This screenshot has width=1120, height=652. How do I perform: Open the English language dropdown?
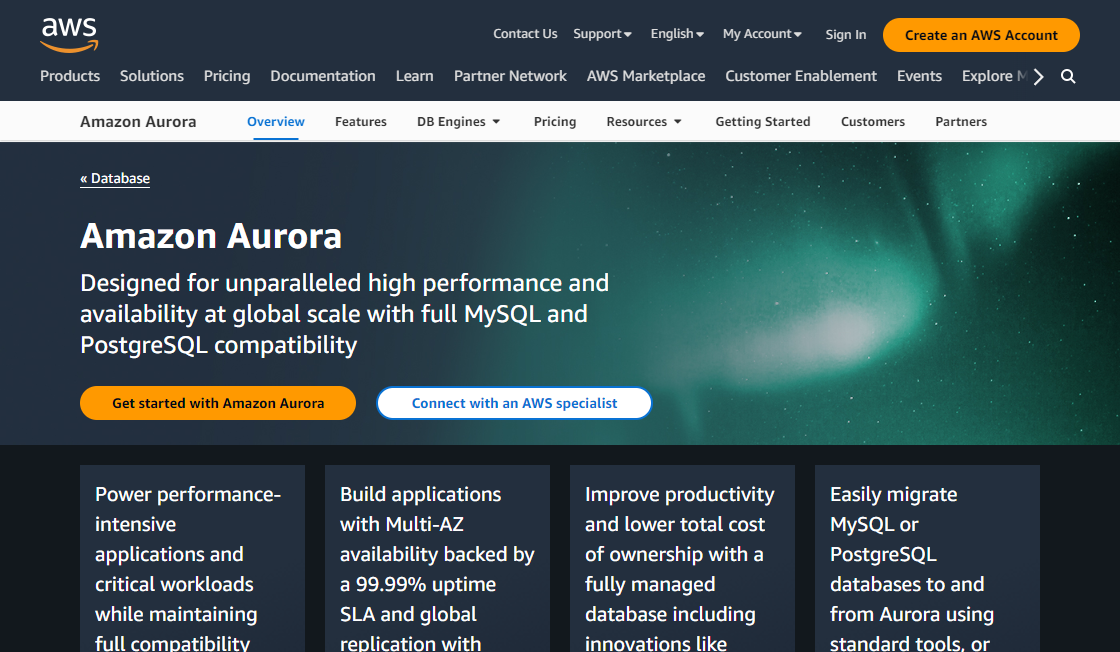click(x=677, y=34)
